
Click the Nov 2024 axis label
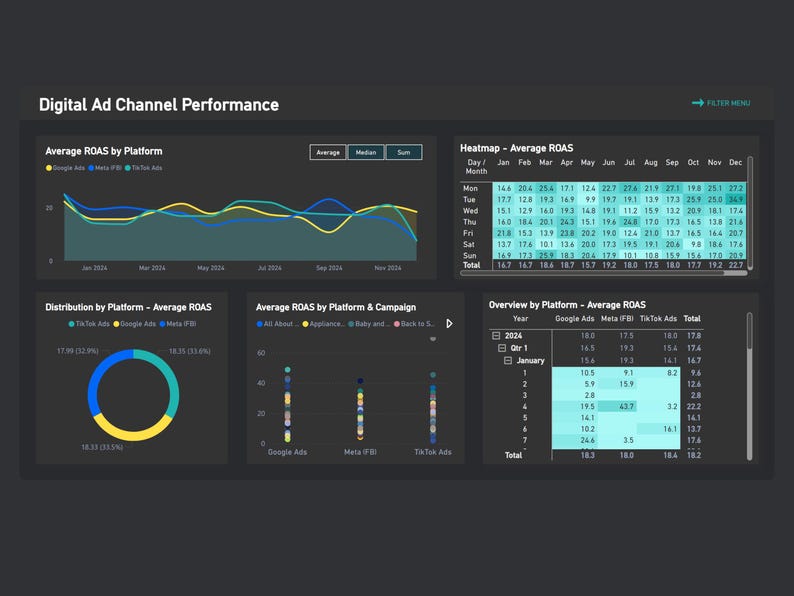(x=388, y=268)
